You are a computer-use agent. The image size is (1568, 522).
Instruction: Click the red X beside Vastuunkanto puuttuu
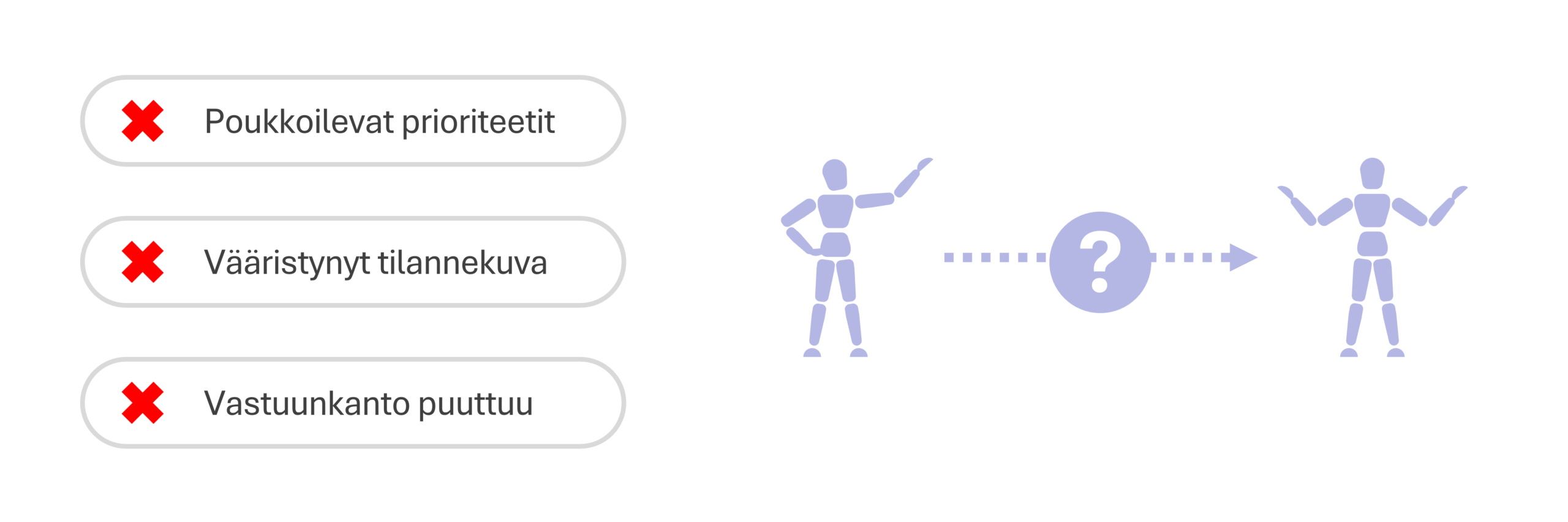click(142, 403)
